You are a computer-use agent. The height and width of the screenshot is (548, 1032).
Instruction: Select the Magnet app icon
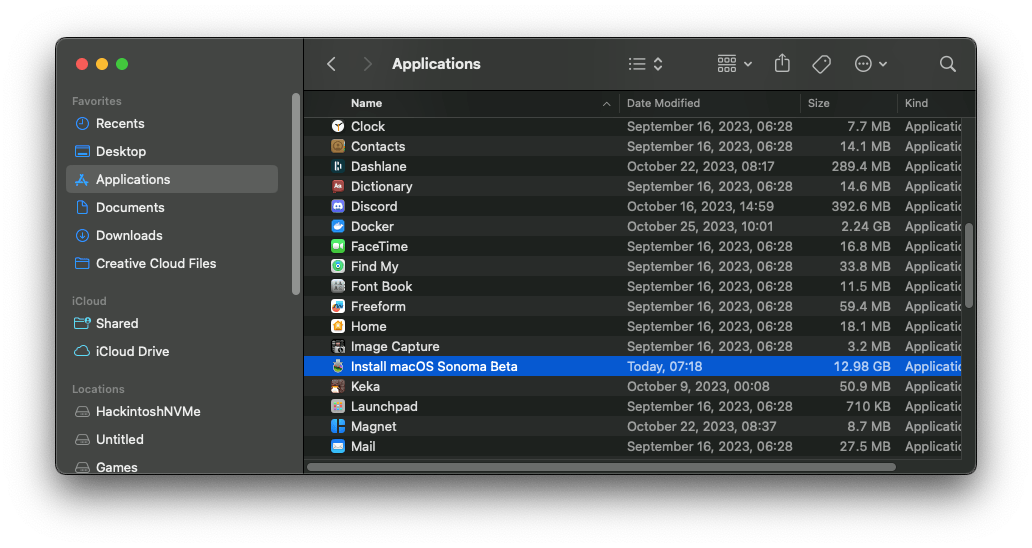338,426
